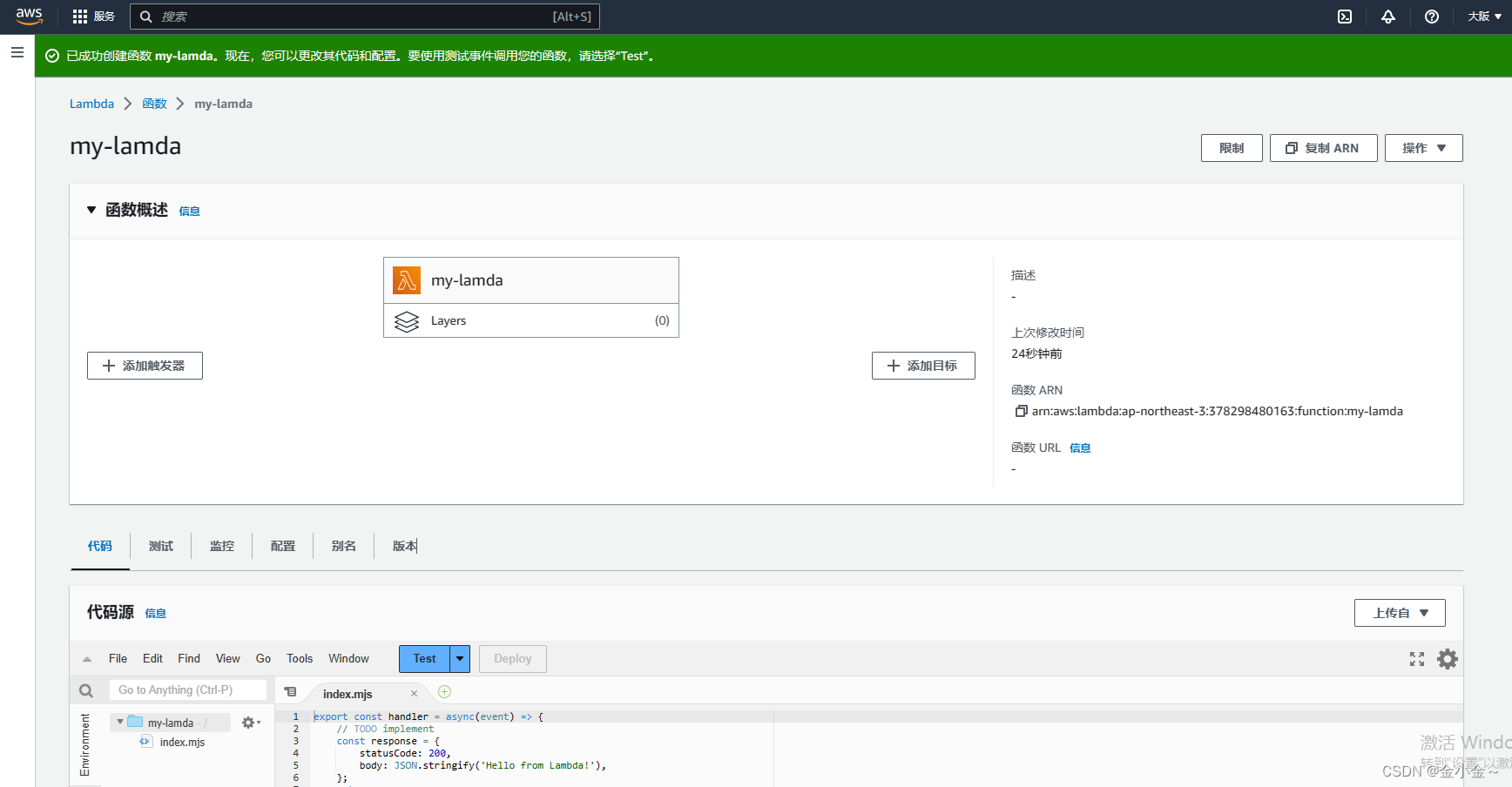Toggle fullscreen for the code editor
Viewport: 1512px width, 787px height.
(1417, 659)
